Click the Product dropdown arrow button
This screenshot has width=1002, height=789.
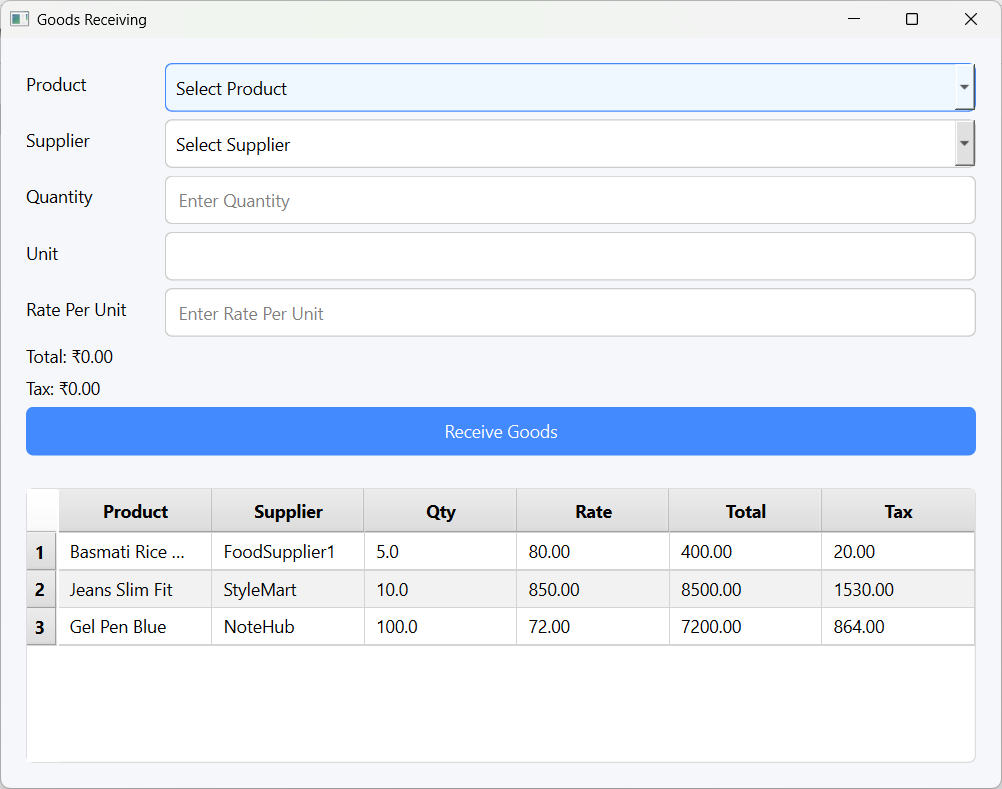964,88
